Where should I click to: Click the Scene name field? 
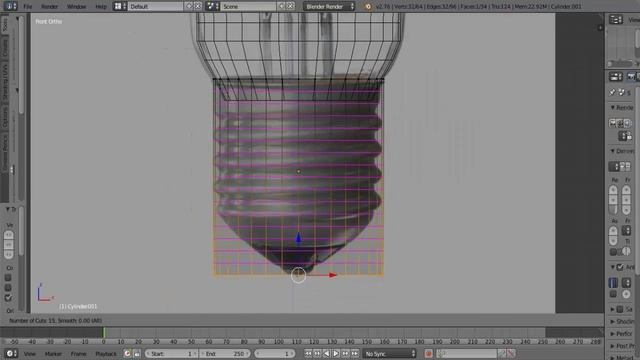point(248,7)
